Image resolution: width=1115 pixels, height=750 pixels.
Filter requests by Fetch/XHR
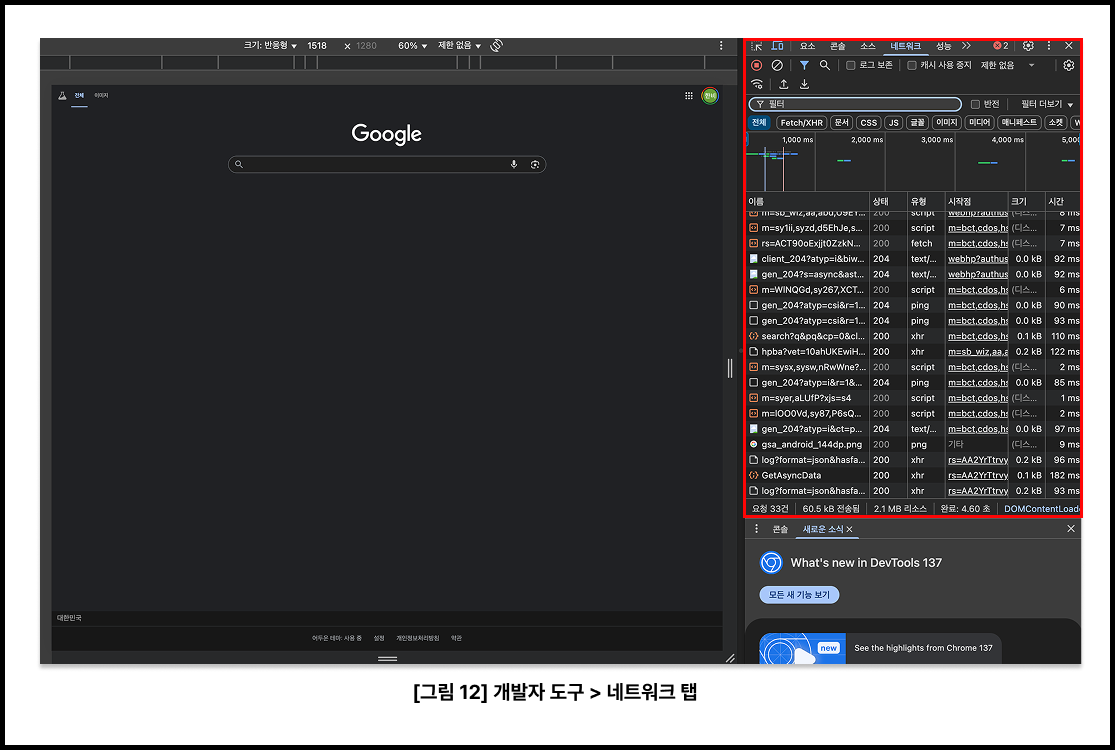[x=801, y=122]
